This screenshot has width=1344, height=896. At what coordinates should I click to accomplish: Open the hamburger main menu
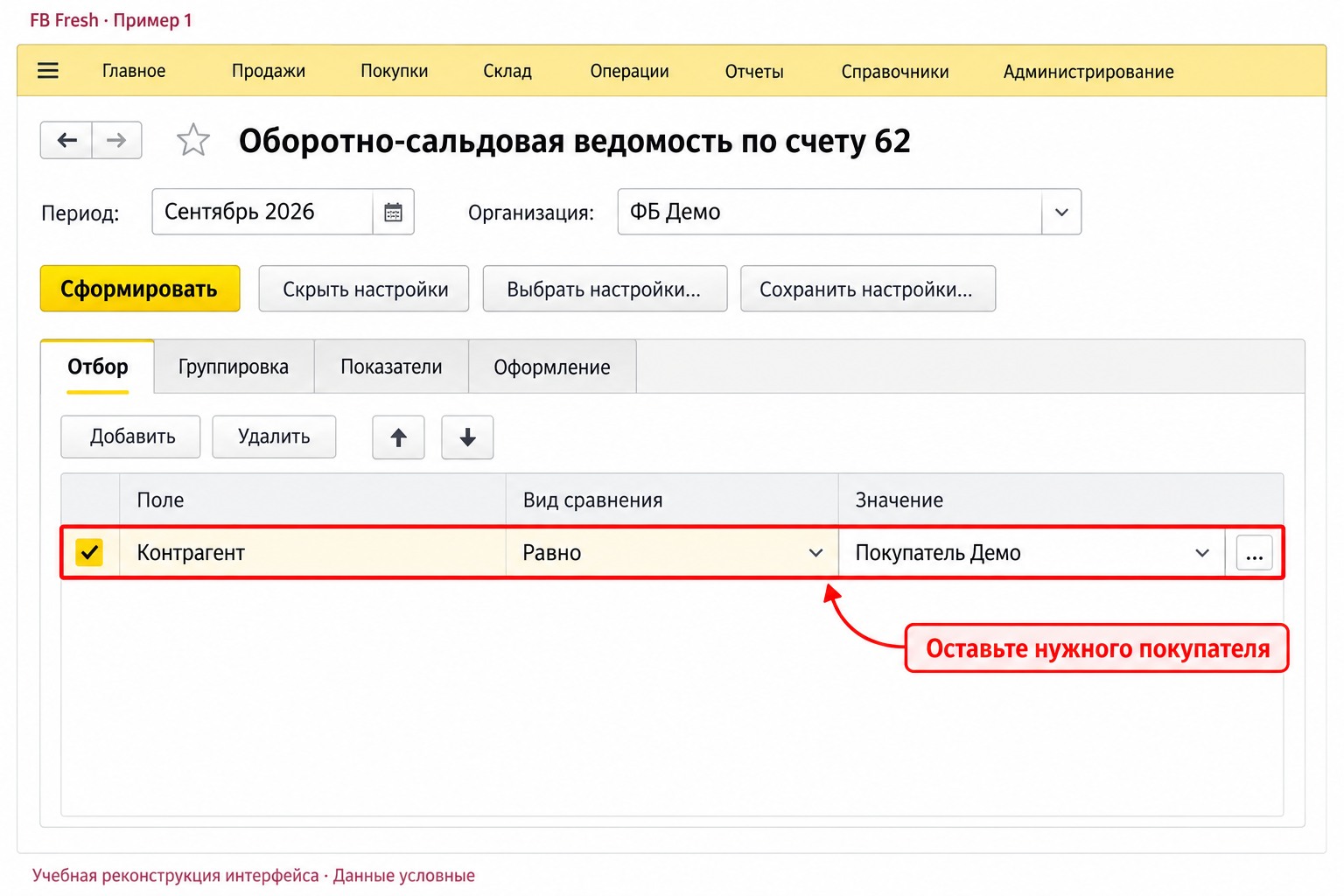tap(48, 71)
